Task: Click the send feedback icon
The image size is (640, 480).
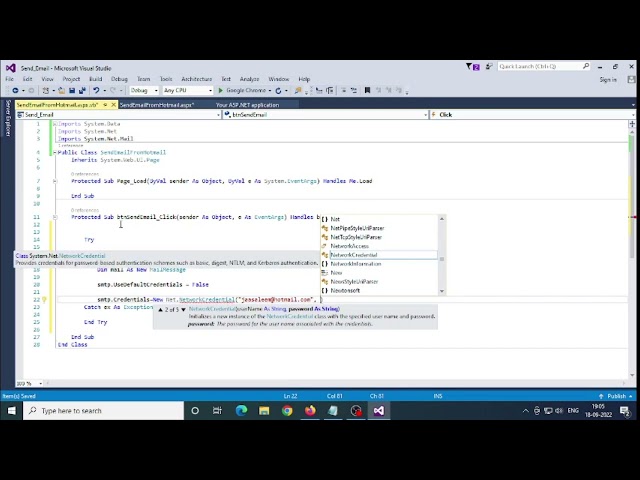Action: [489, 66]
